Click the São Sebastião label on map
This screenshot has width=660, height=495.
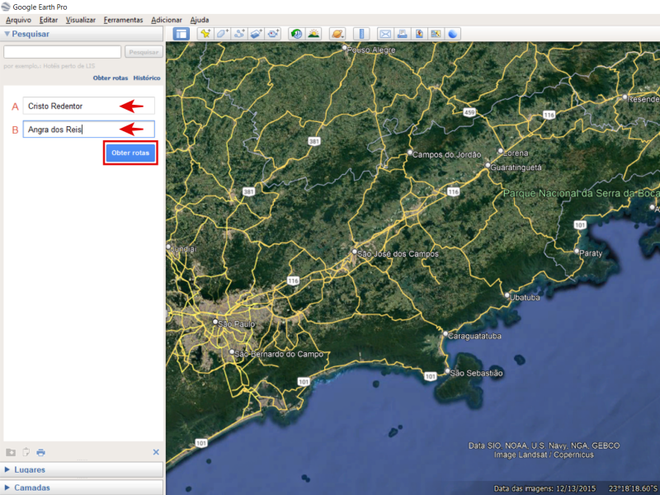point(476,373)
